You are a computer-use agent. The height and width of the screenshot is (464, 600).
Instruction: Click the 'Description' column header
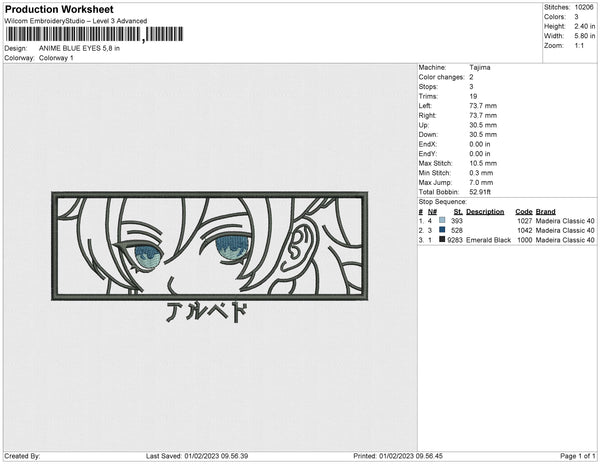[485, 212]
